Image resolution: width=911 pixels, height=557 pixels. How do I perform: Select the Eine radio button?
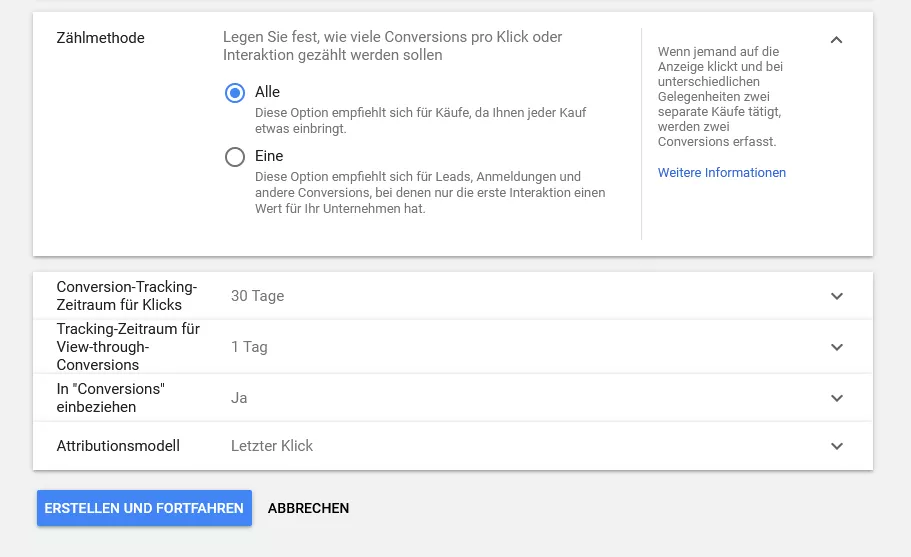click(x=235, y=157)
